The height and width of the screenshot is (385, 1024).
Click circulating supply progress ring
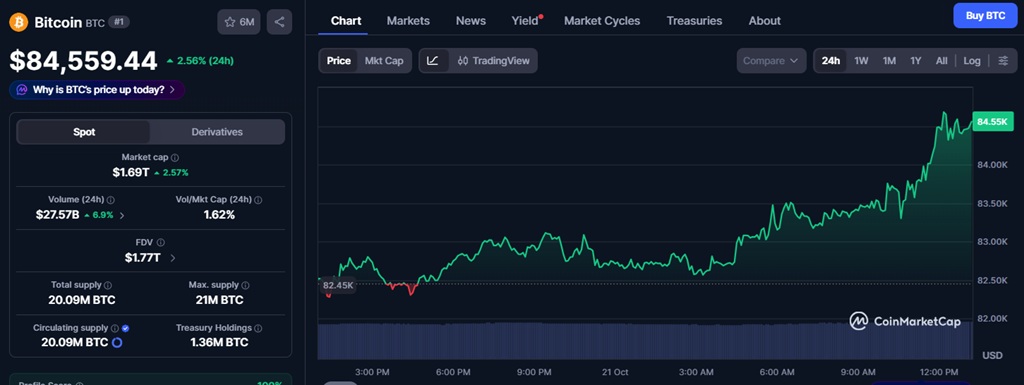[118, 343]
